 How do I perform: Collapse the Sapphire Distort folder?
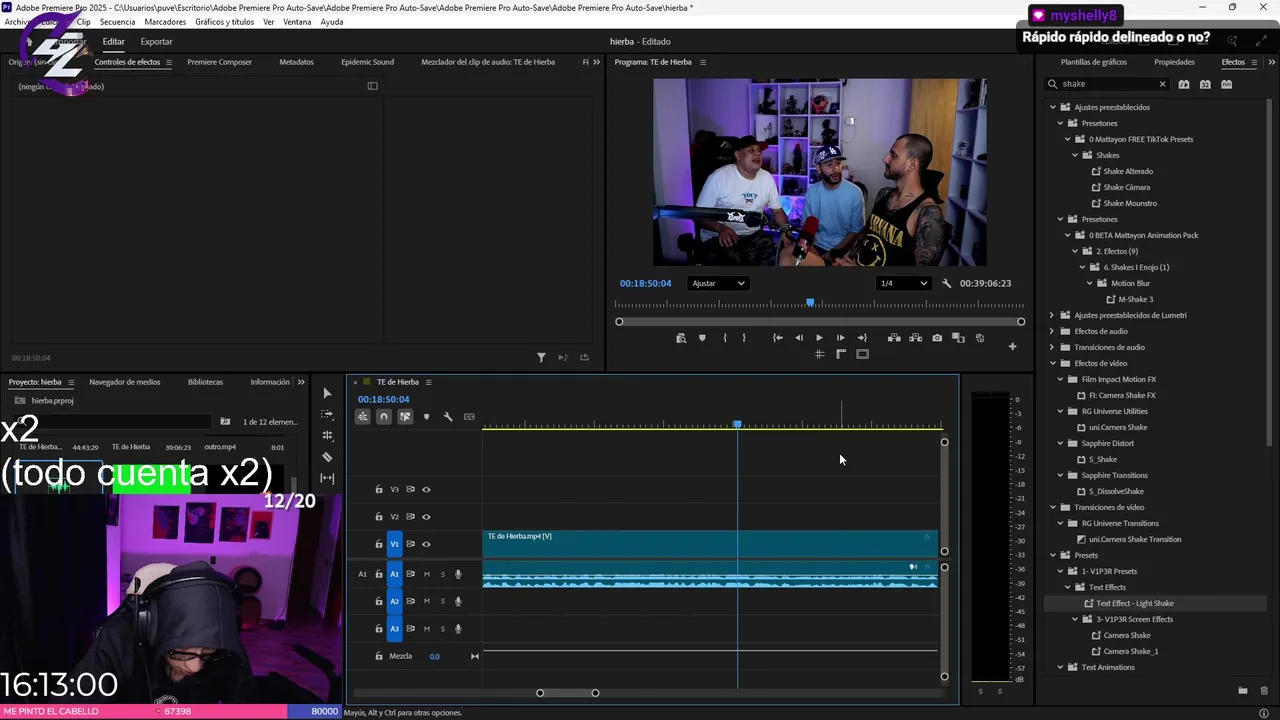(x=1060, y=443)
